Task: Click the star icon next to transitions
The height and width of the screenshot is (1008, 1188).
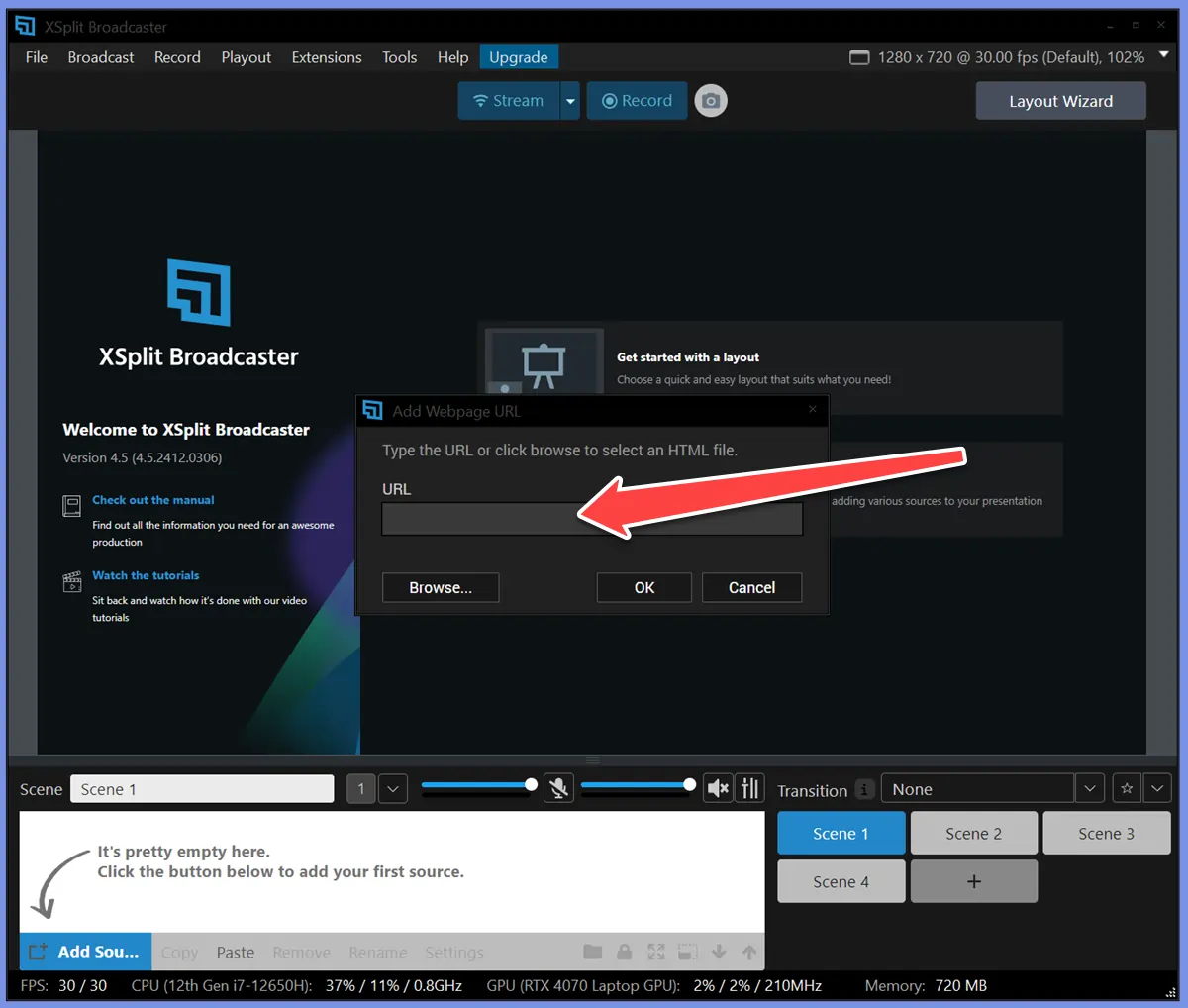Action: point(1126,787)
